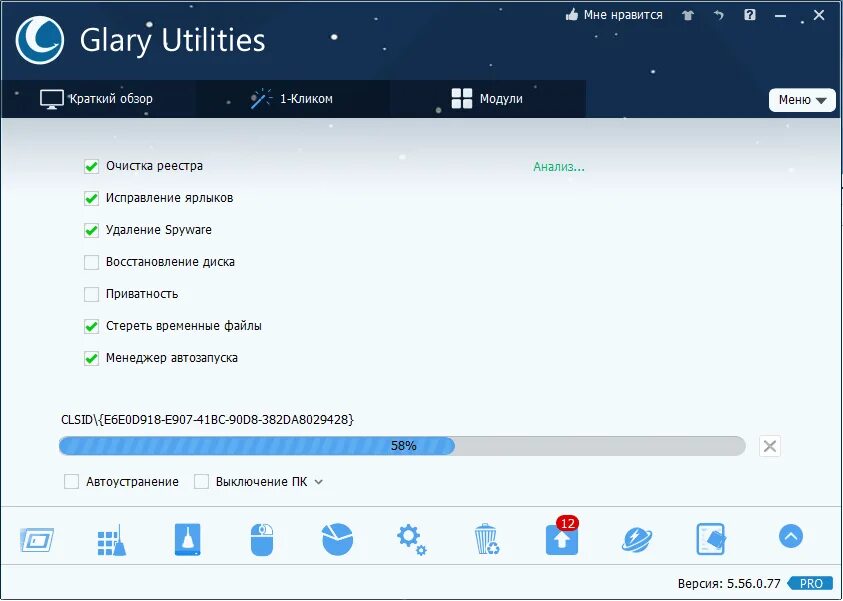Screen dimensions: 843x601
Task: Enable 'Восстановление диска' checkbox
Action: (x=91, y=262)
